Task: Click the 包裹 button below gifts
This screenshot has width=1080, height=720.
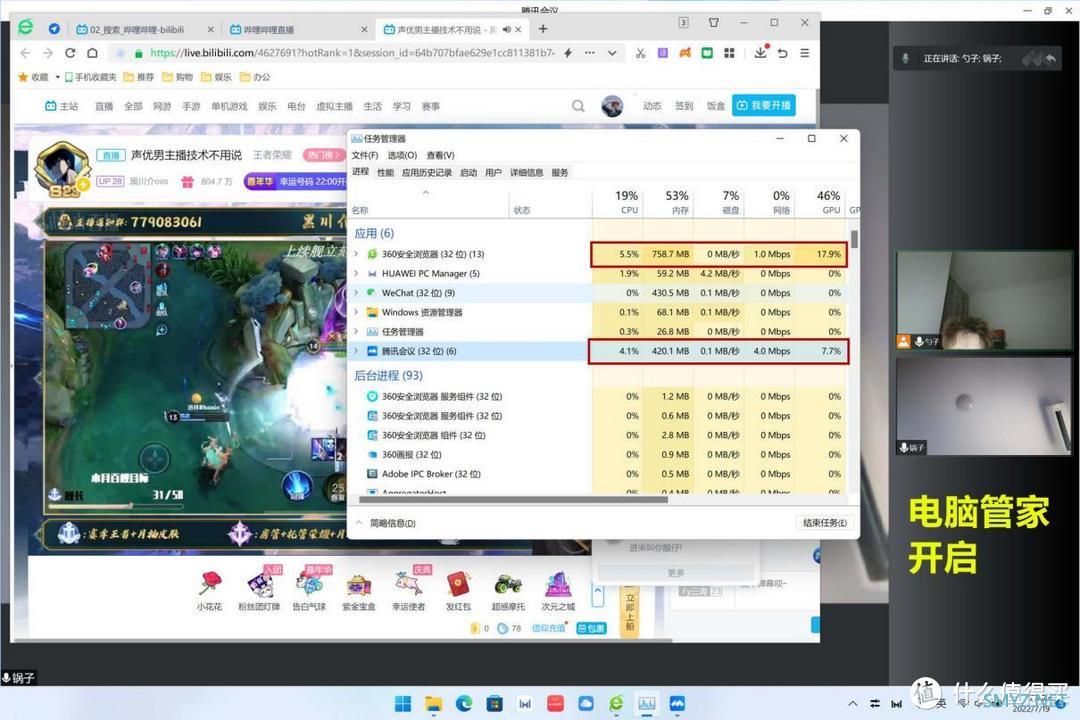Action: click(591, 628)
